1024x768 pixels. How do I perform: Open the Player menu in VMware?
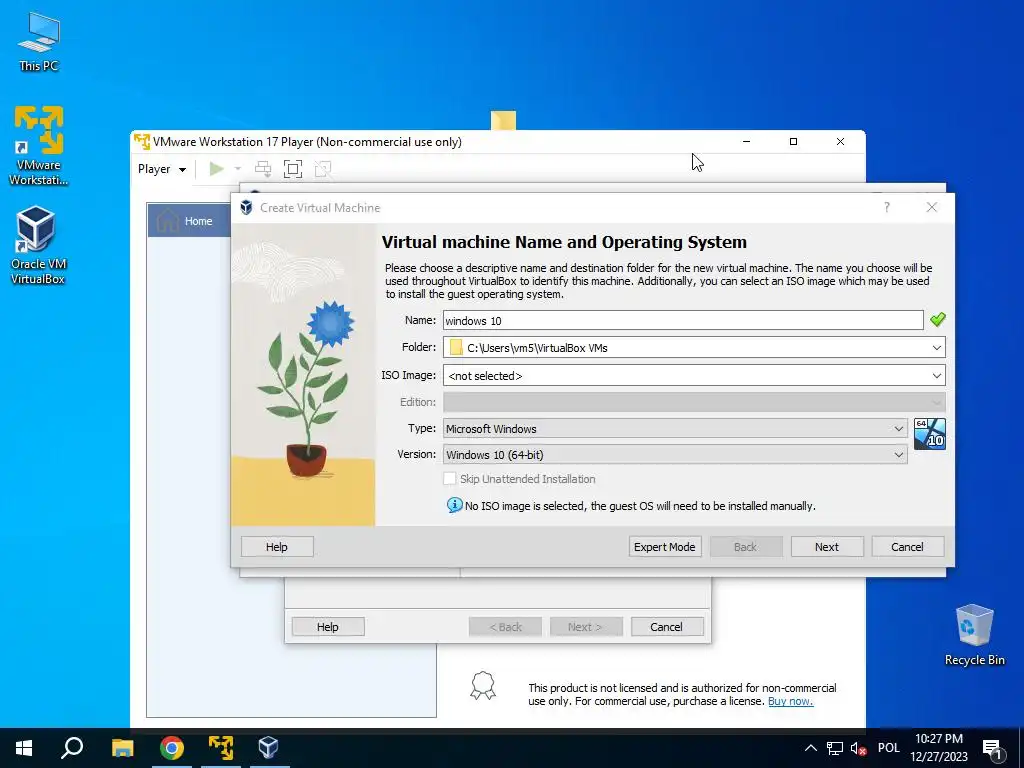point(161,169)
